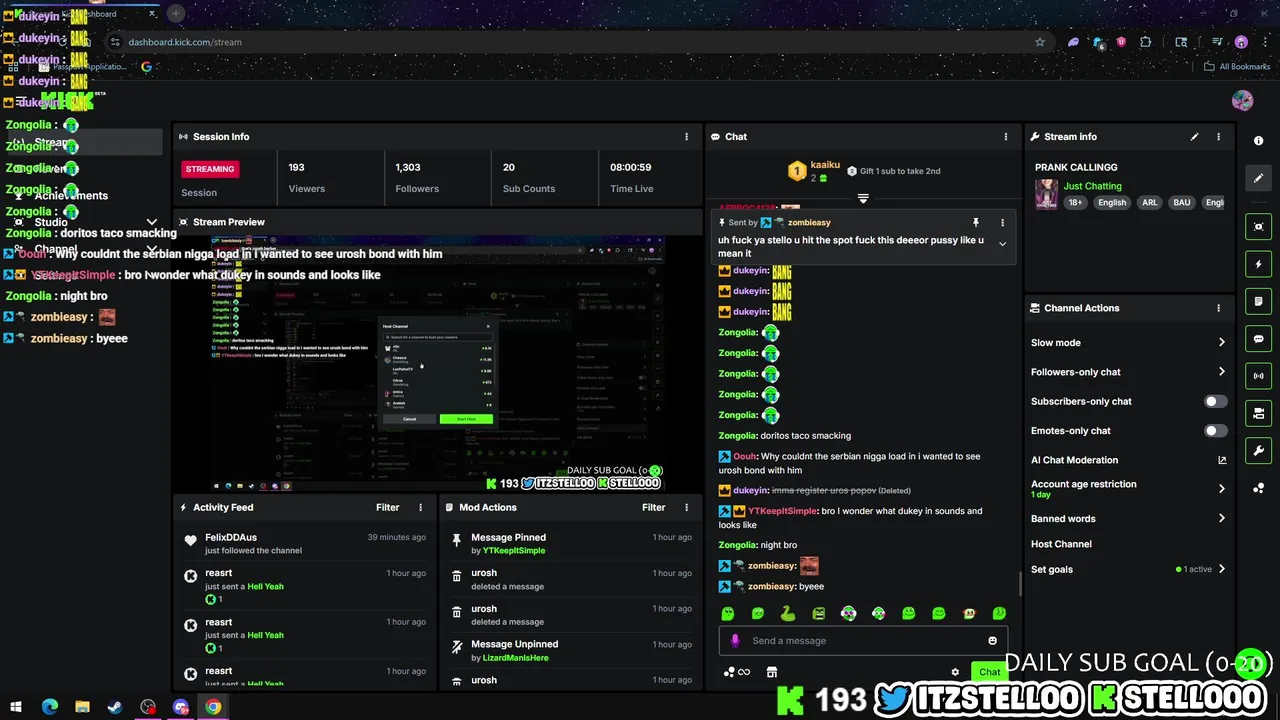Open the shop storefront icon below chat
This screenshot has width=1280, height=720.
point(771,672)
